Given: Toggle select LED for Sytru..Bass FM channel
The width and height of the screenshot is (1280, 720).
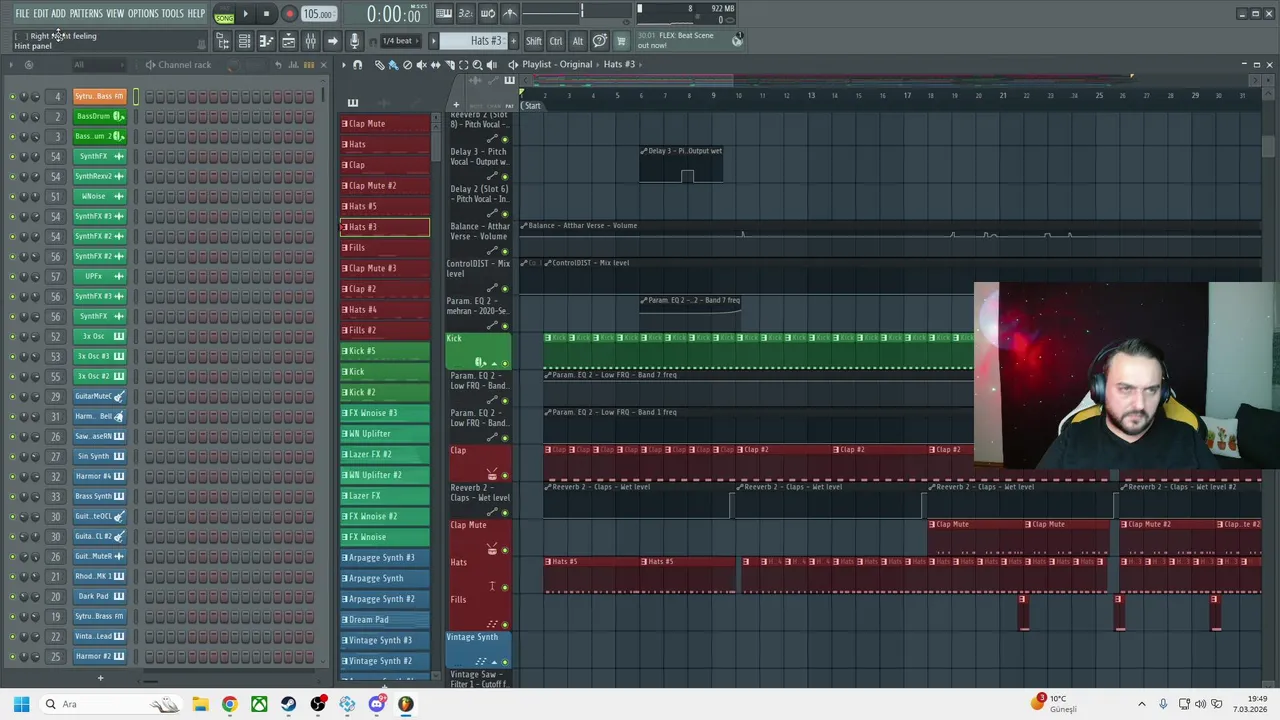Looking at the screenshot, I should point(136,96).
